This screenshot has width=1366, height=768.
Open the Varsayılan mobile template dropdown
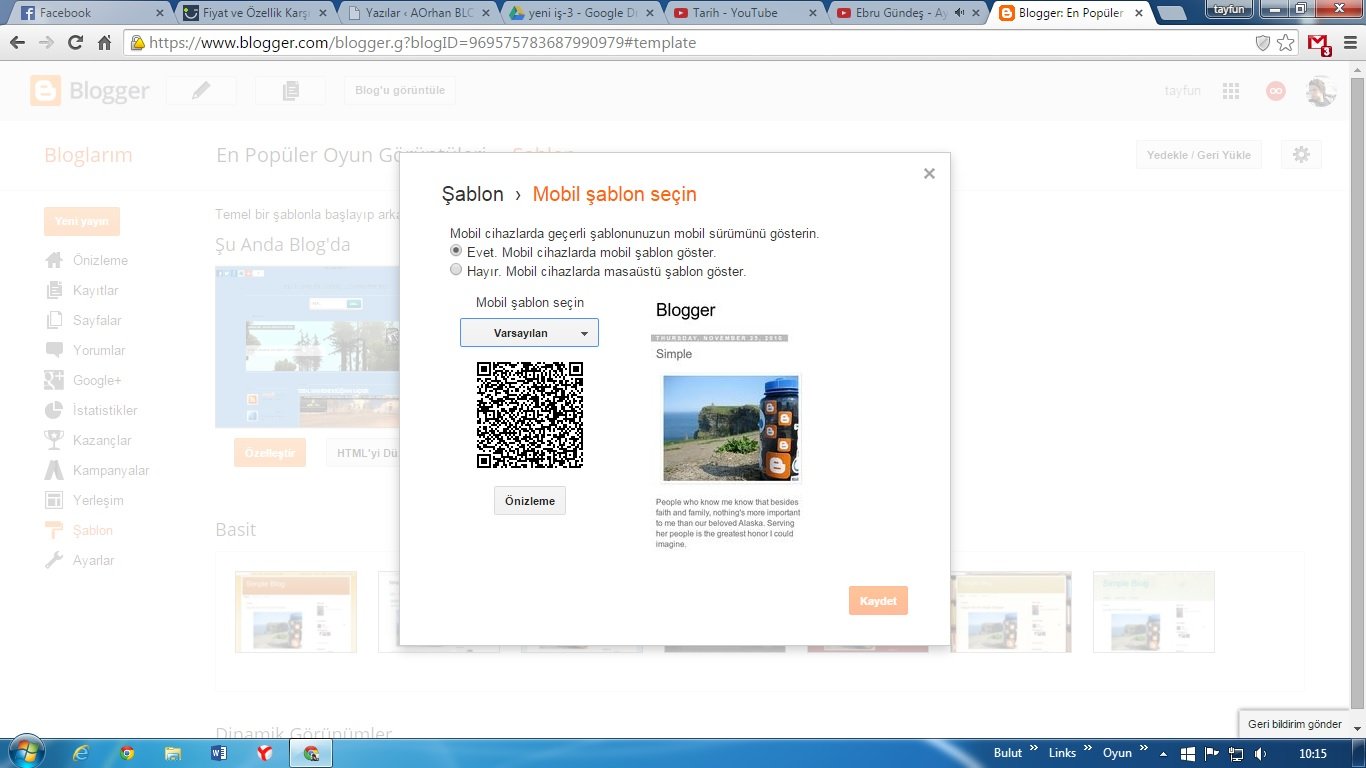(529, 333)
